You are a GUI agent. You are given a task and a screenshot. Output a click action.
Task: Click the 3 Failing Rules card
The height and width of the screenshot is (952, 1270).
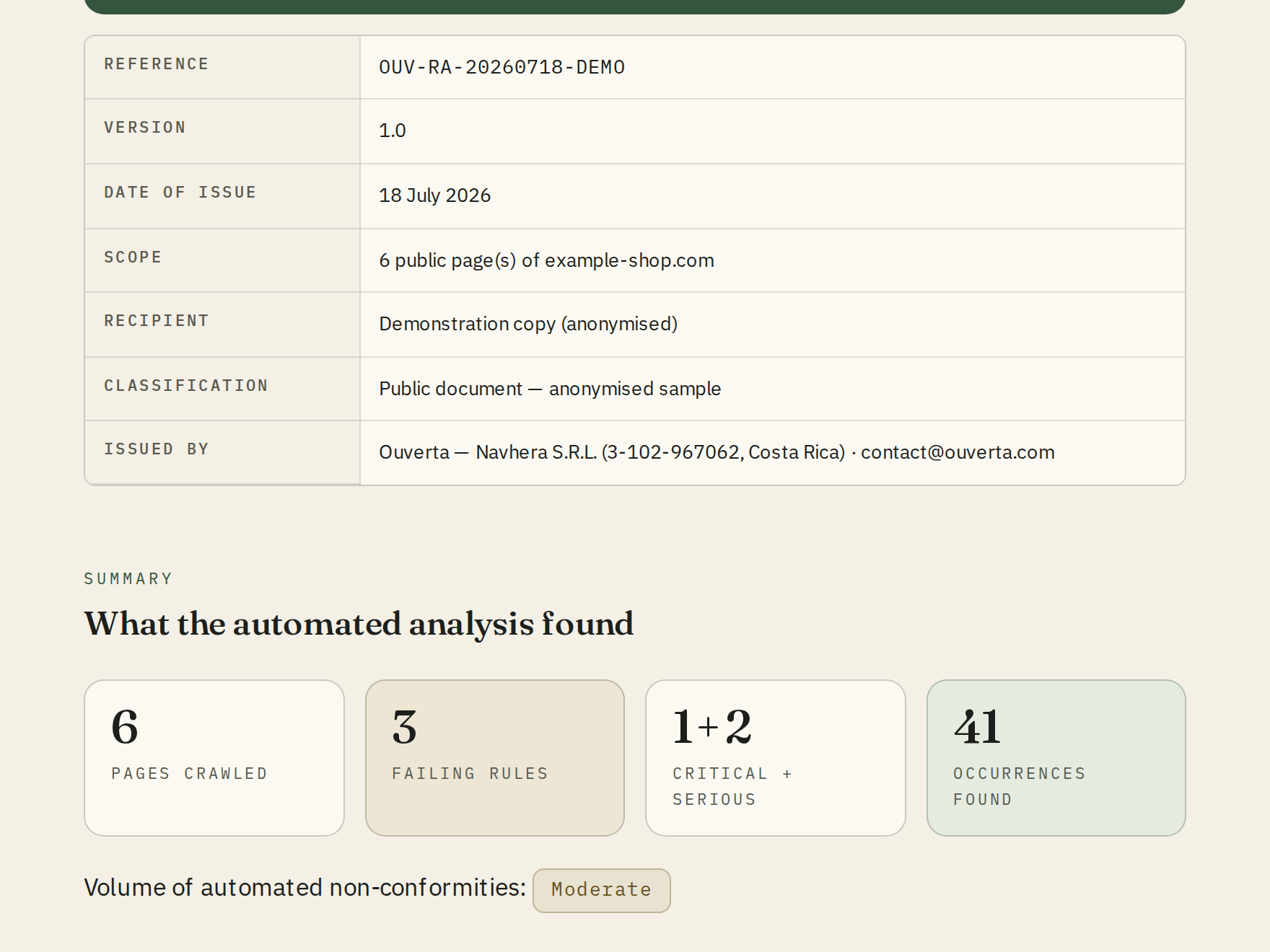pos(495,758)
